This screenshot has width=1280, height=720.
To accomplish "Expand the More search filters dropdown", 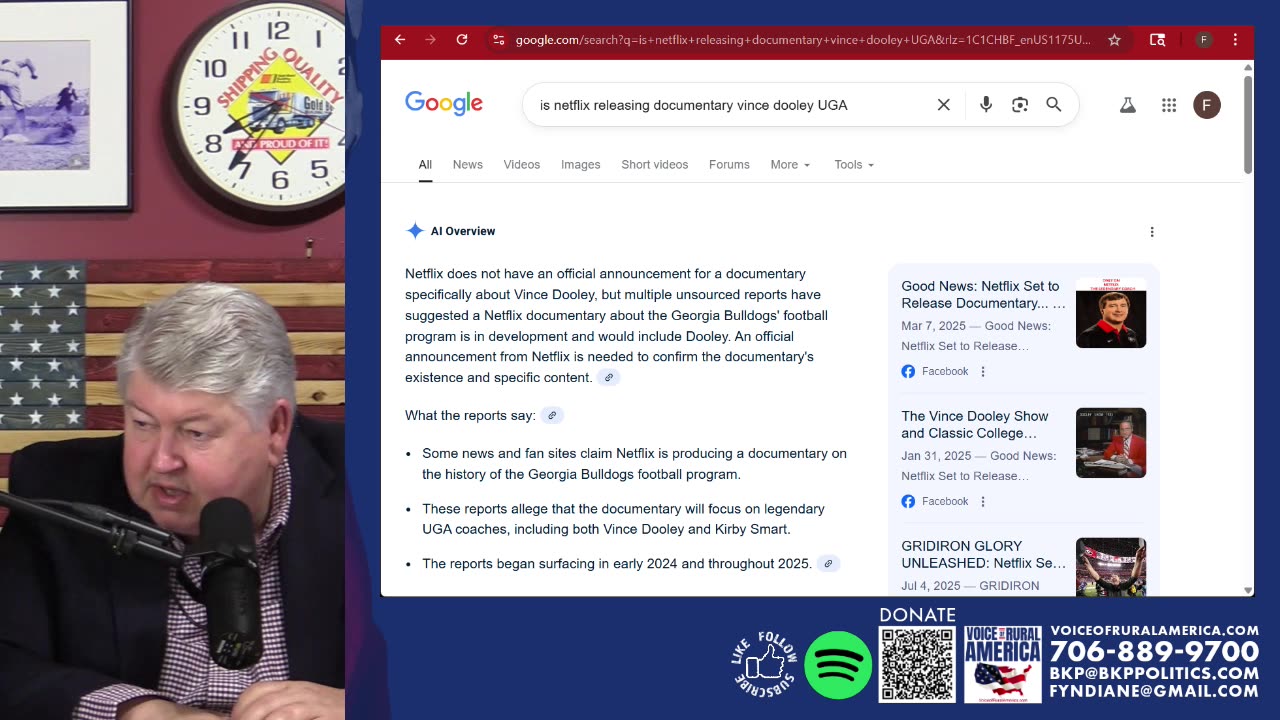I will point(790,164).
